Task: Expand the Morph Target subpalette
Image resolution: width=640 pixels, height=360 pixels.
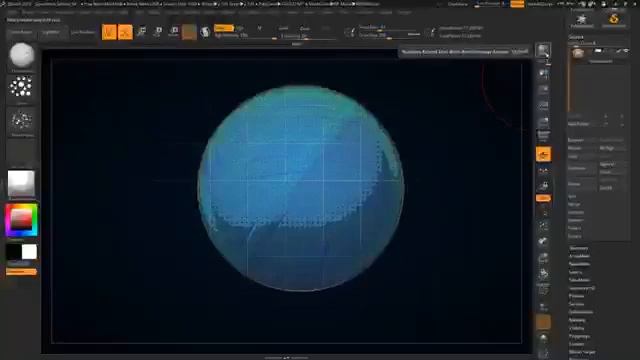Action: pos(582,352)
